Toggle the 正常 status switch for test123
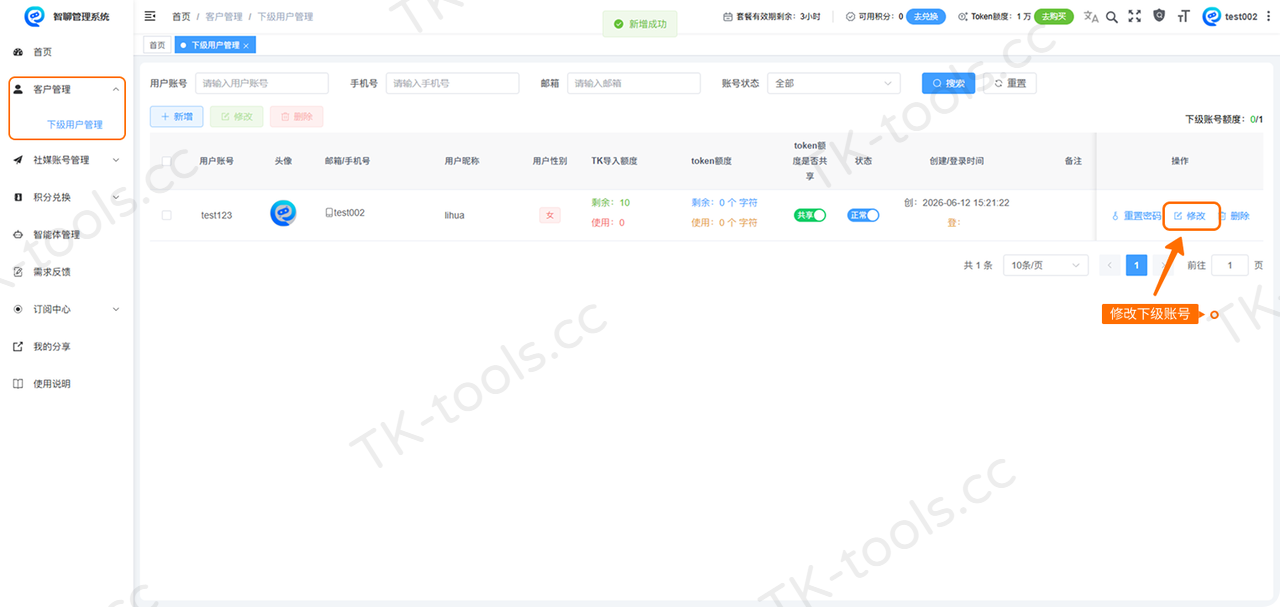This screenshot has width=1280, height=607. [863, 215]
